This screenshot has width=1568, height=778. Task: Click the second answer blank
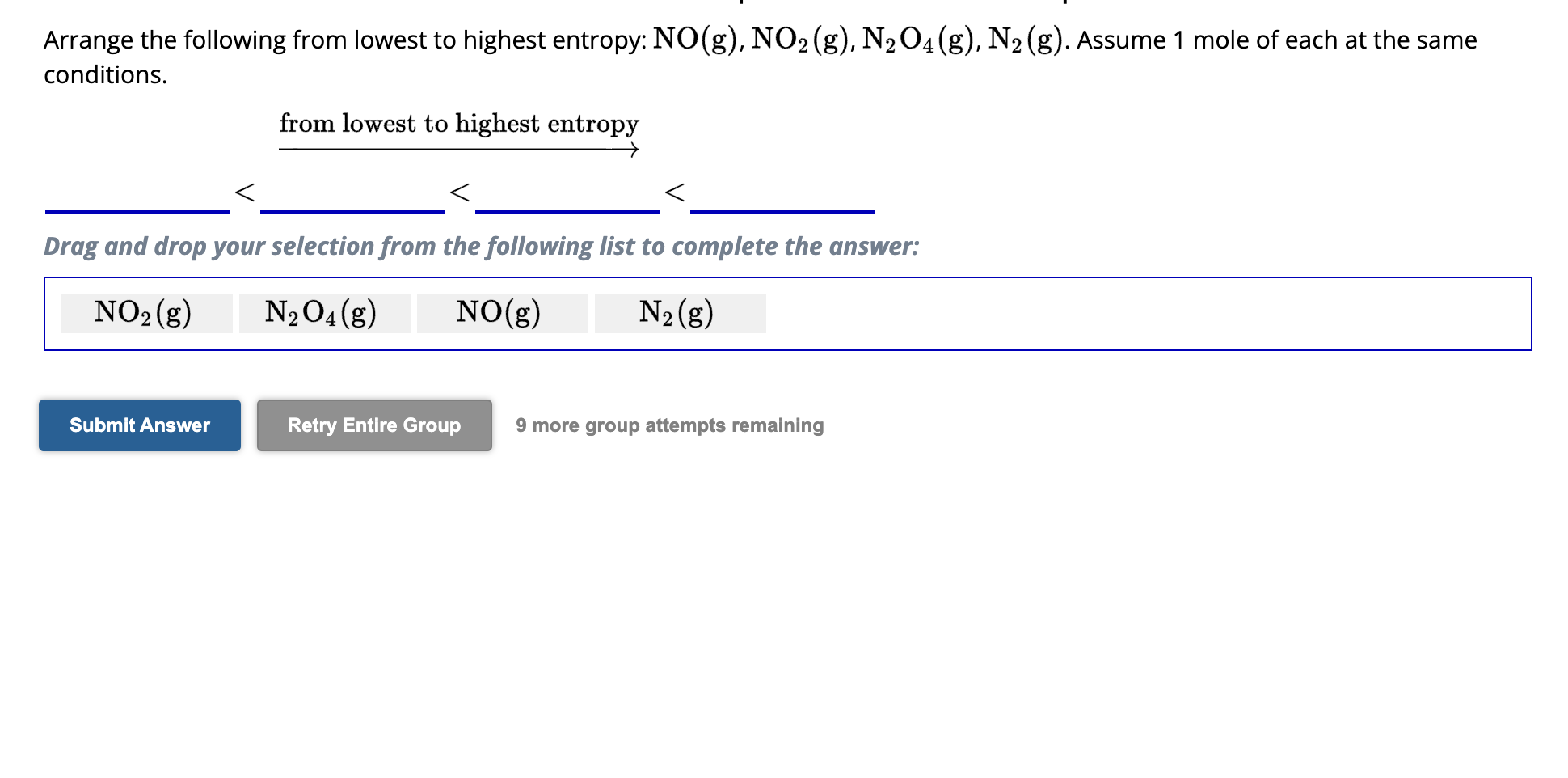click(x=352, y=206)
